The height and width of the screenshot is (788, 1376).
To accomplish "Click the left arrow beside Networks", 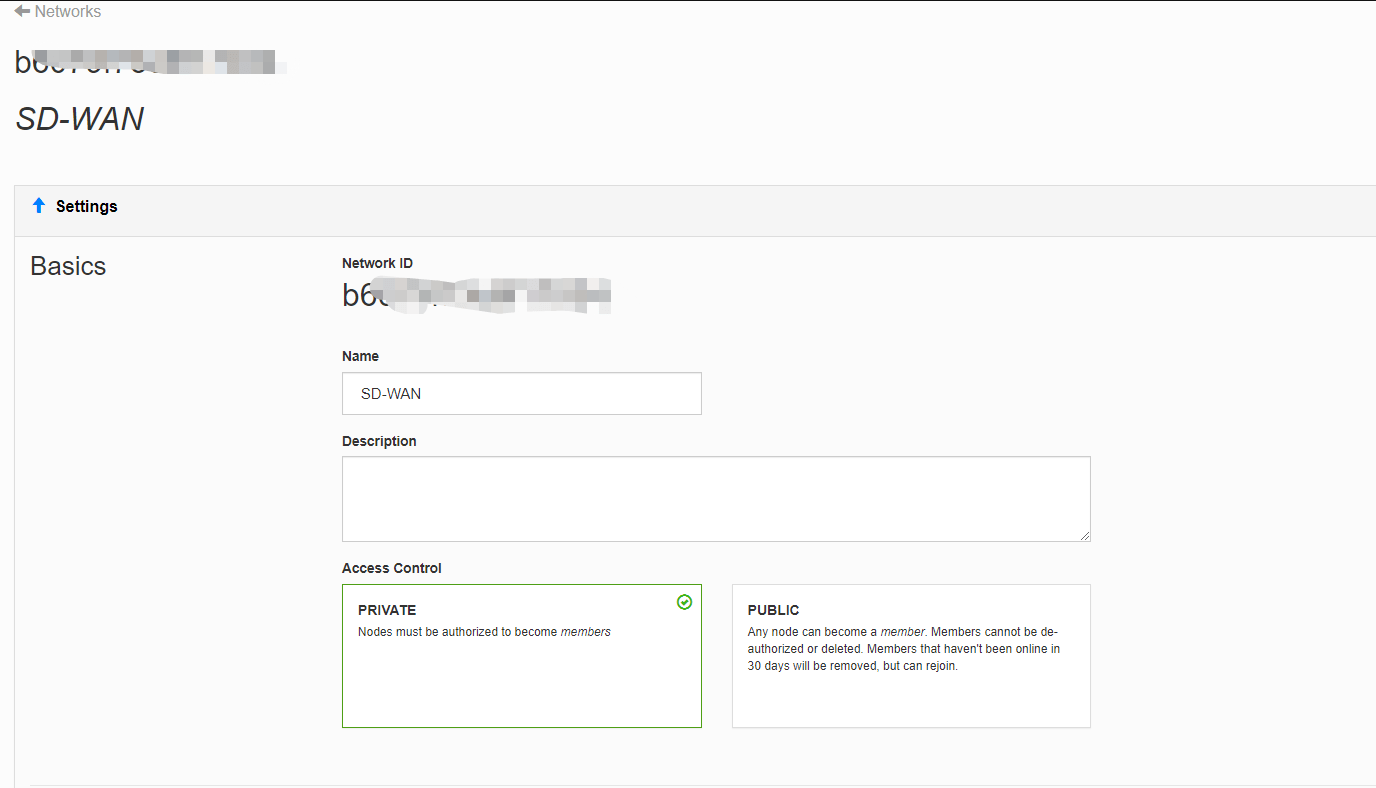I will (x=22, y=12).
